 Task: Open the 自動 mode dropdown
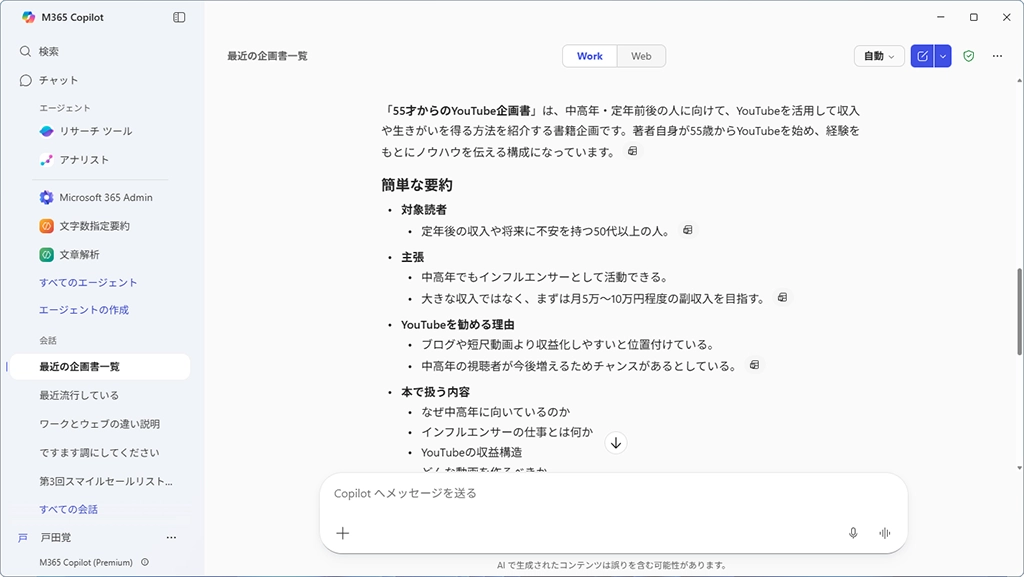coord(879,56)
